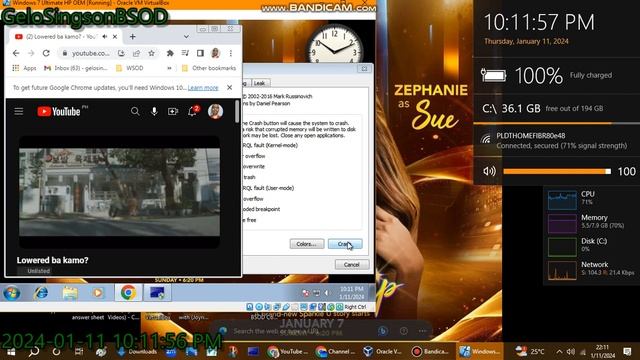Click the Windows 7 taskbar clock
This screenshot has height=360, width=640.
pyautogui.click(x=351, y=293)
